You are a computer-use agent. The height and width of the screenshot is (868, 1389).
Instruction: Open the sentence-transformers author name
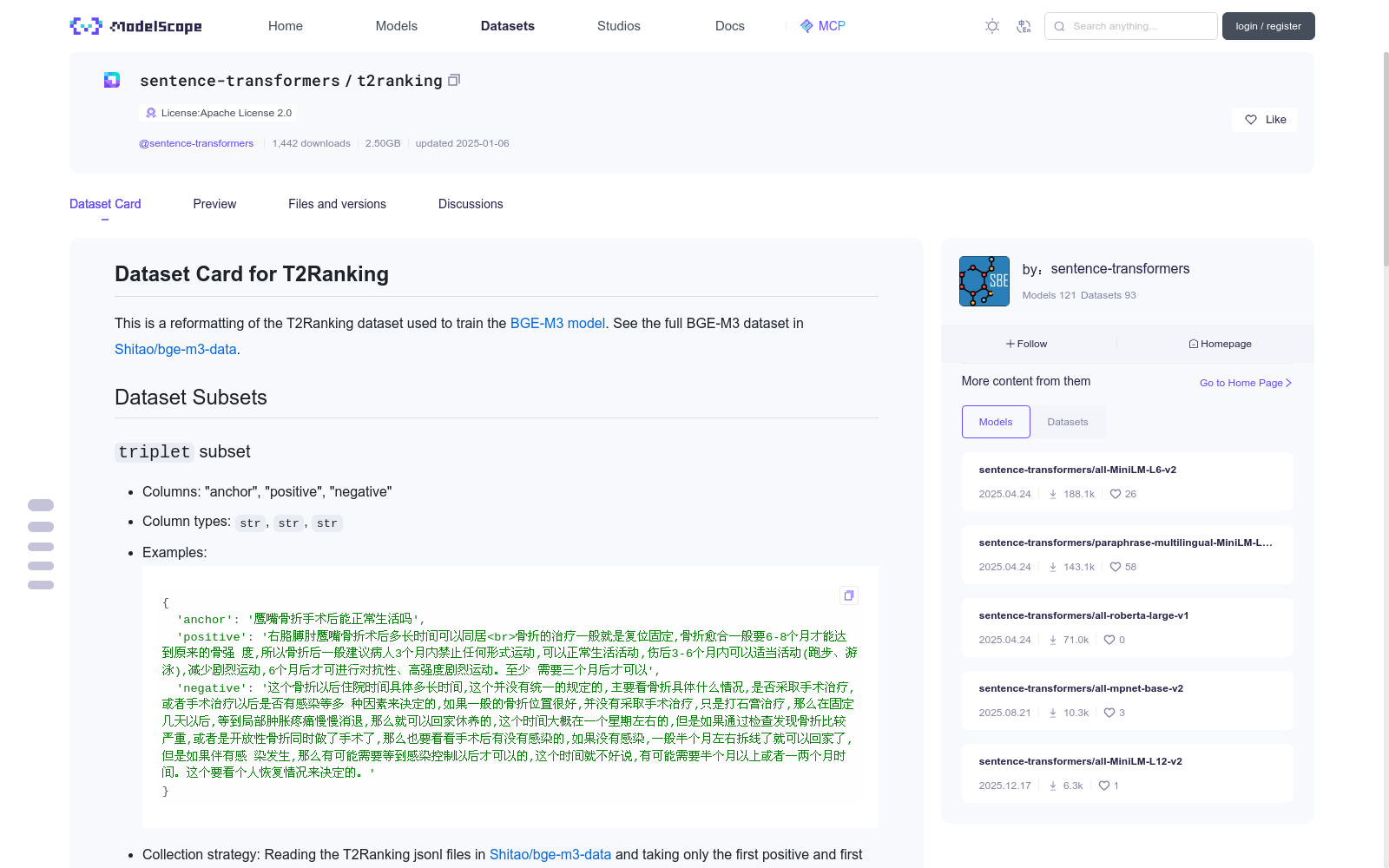[1120, 269]
